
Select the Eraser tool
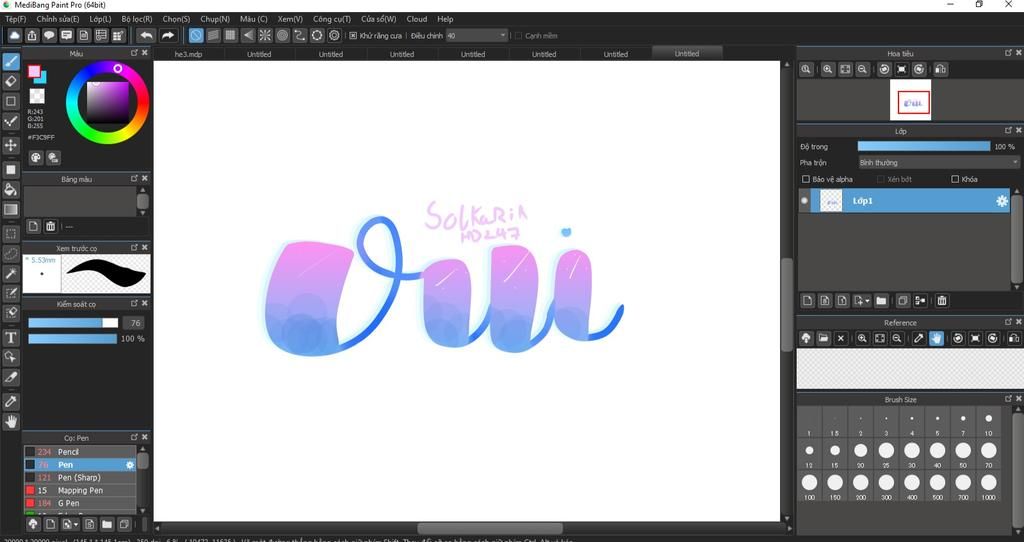tap(11, 81)
